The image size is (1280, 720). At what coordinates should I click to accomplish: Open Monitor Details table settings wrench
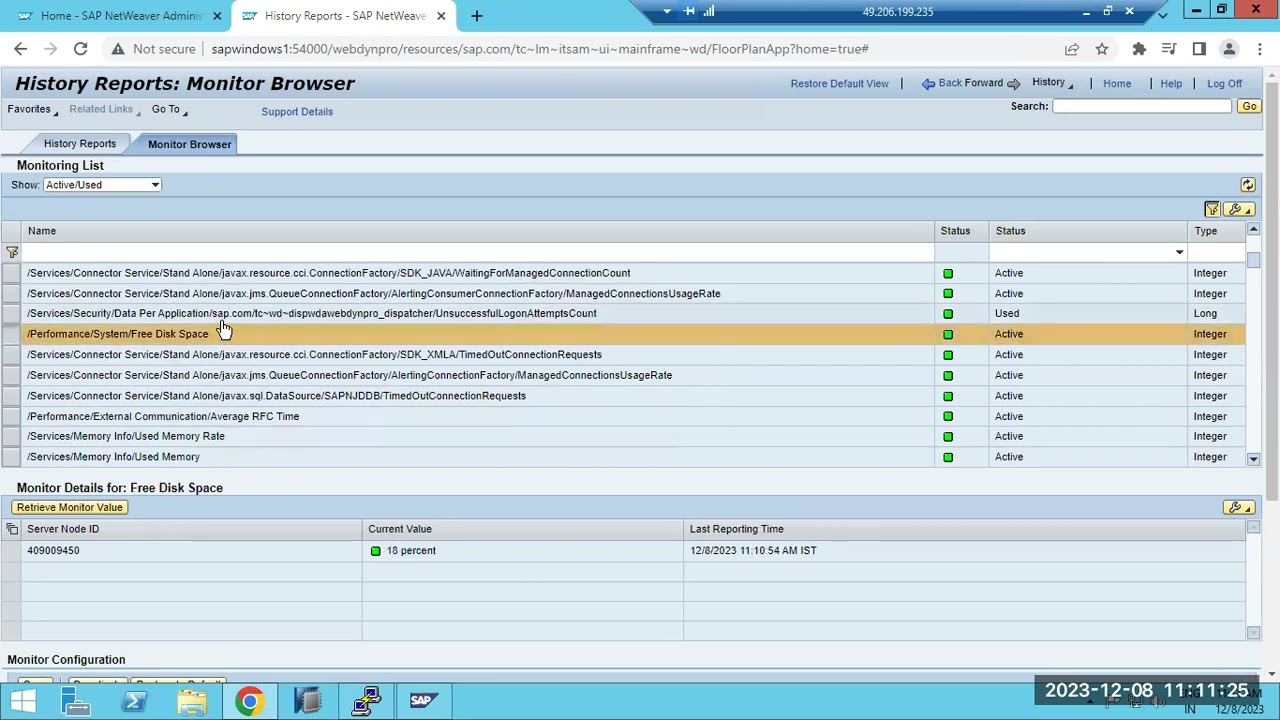pyautogui.click(x=1239, y=508)
